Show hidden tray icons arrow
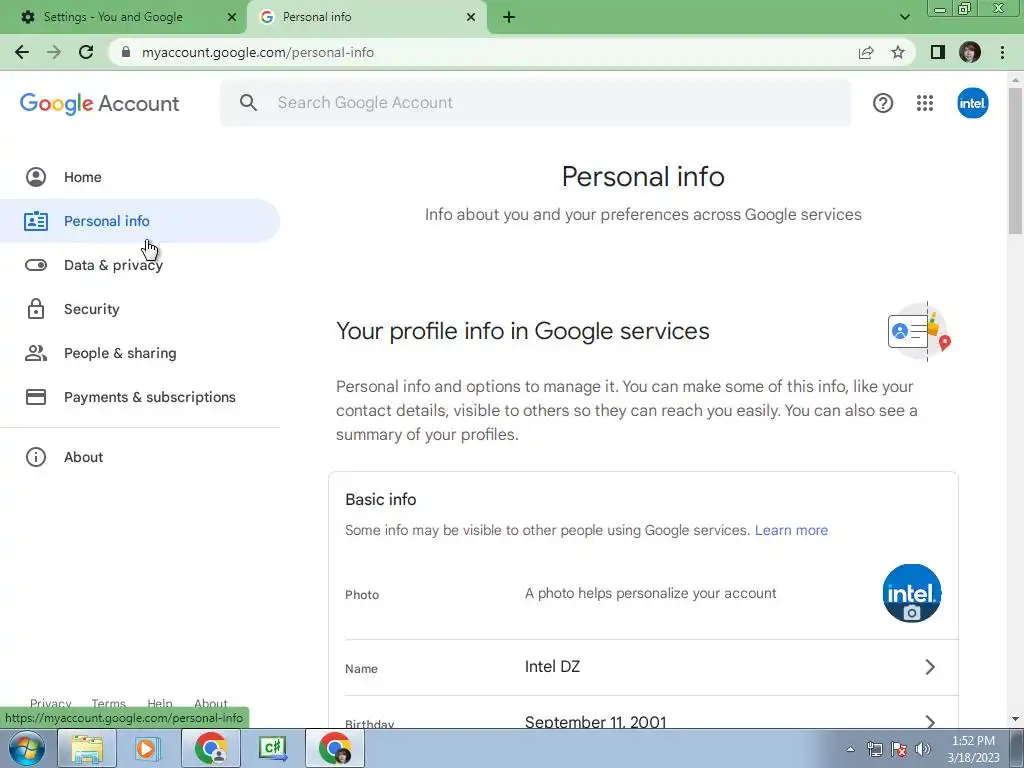The height and width of the screenshot is (768, 1024). (850, 749)
